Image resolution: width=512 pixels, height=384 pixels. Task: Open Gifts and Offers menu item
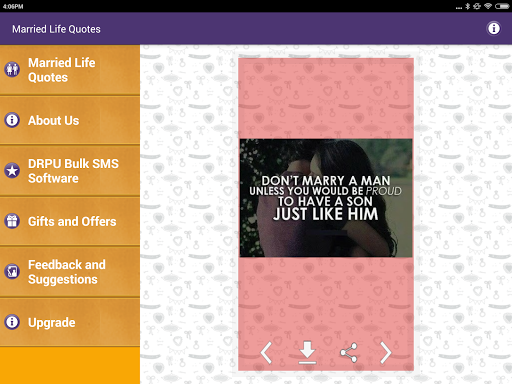coord(70,221)
